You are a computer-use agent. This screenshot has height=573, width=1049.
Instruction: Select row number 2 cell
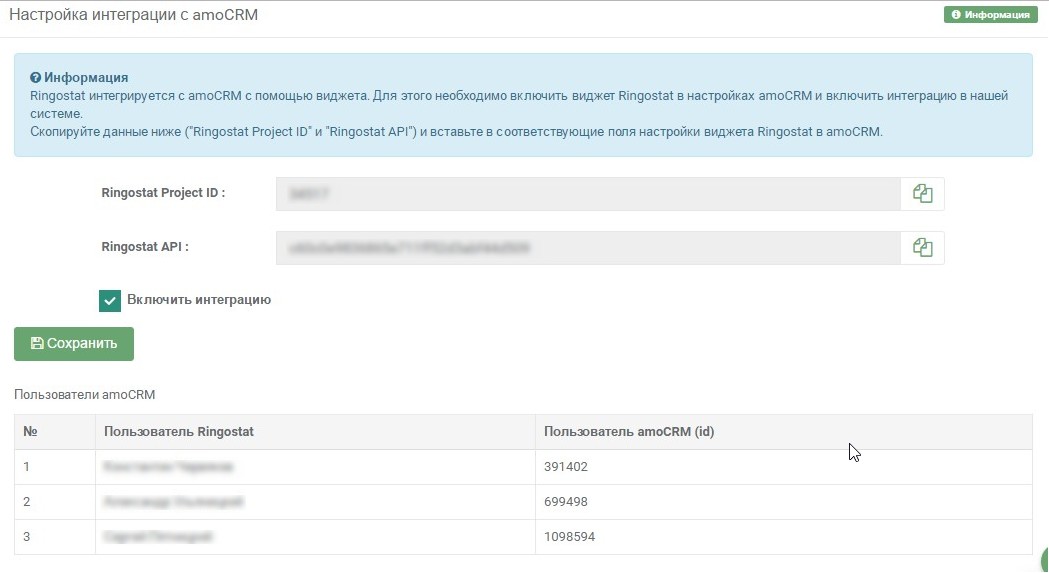[55, 501]
